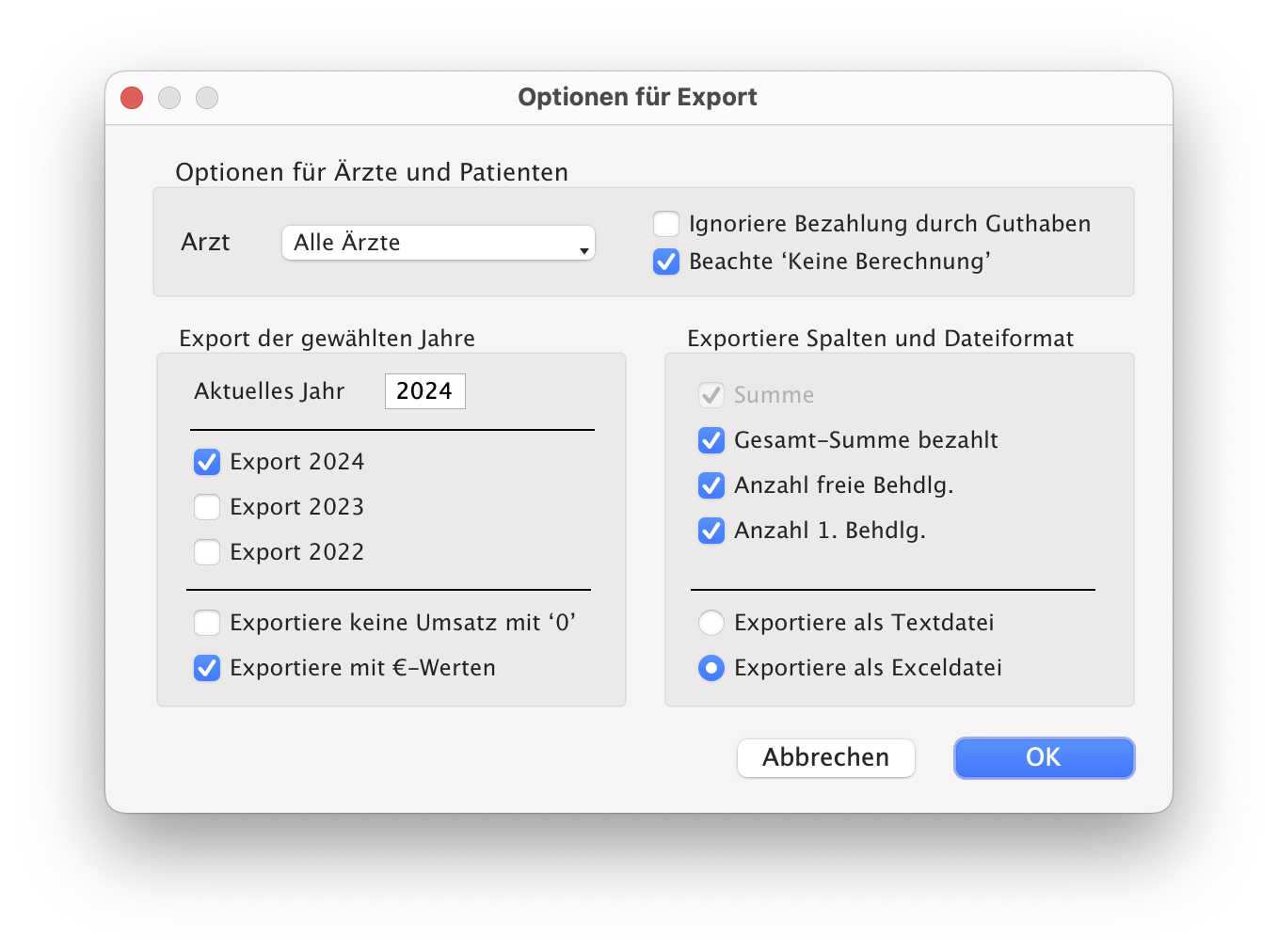Disable Exportiere mit €-Werten checkbox
The image size is (1278, 952).
pos(207,668)
